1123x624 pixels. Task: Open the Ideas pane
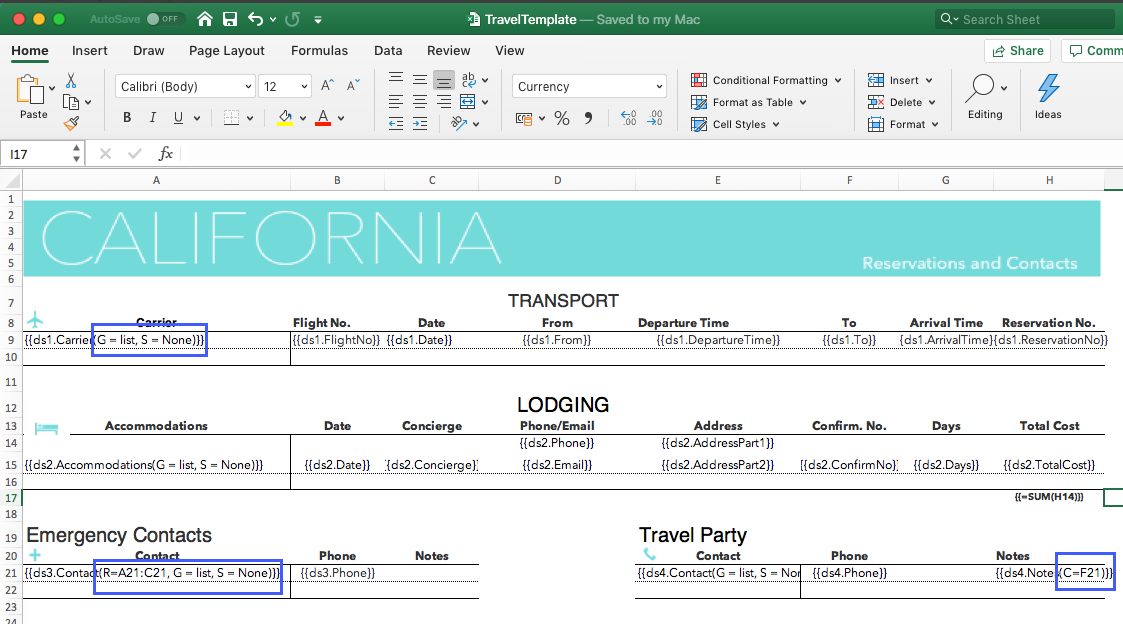(1048, 96)
